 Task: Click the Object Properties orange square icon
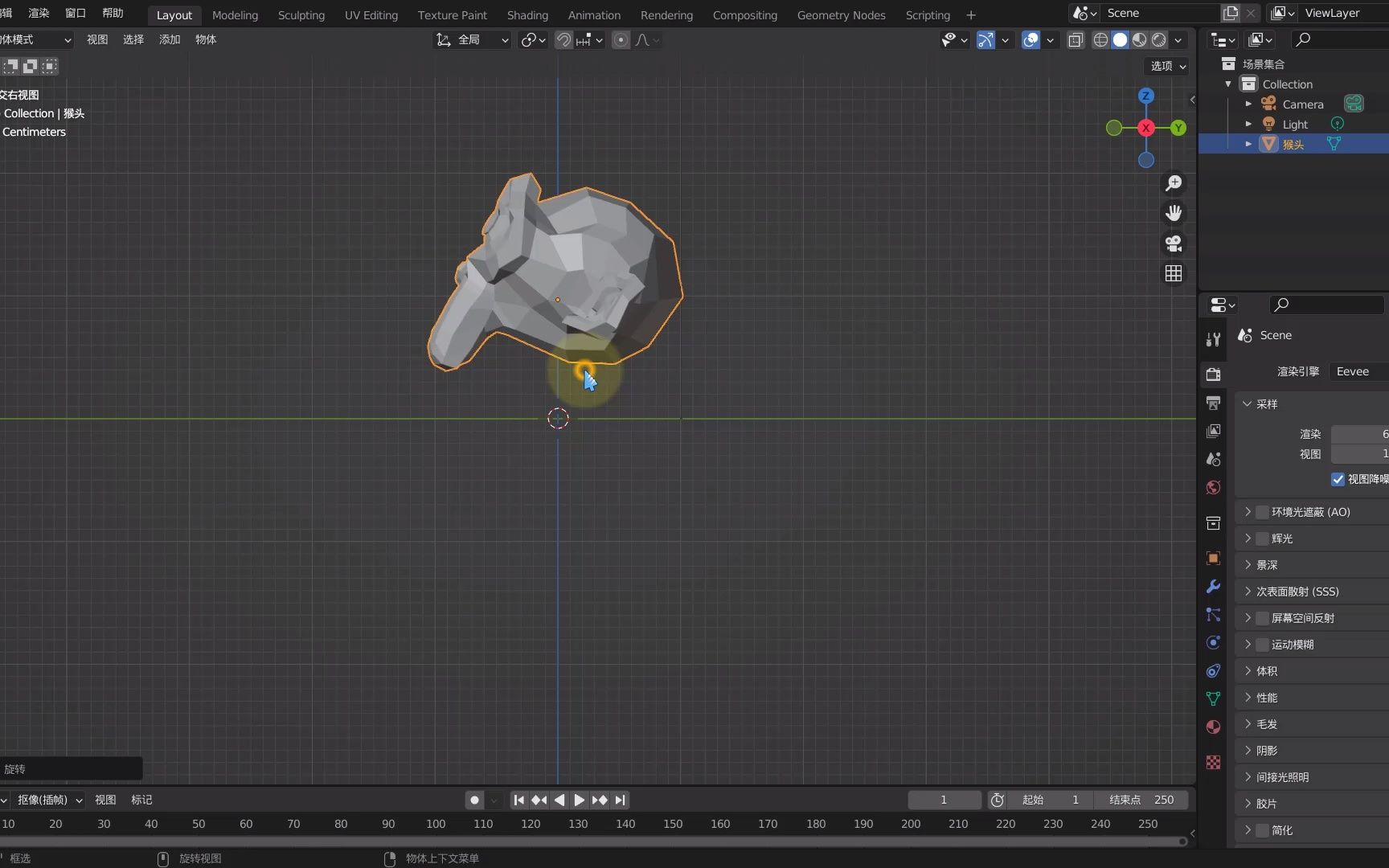tap(1213, 558)
